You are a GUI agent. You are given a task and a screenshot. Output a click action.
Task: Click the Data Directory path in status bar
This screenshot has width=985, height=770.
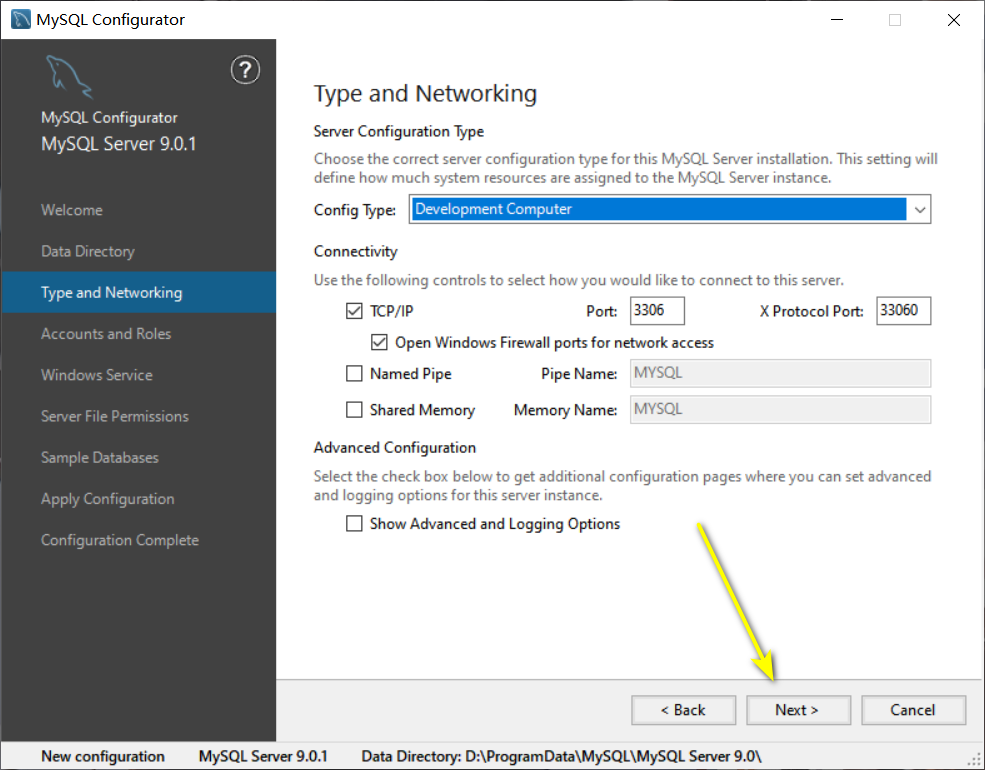[561, 756]
